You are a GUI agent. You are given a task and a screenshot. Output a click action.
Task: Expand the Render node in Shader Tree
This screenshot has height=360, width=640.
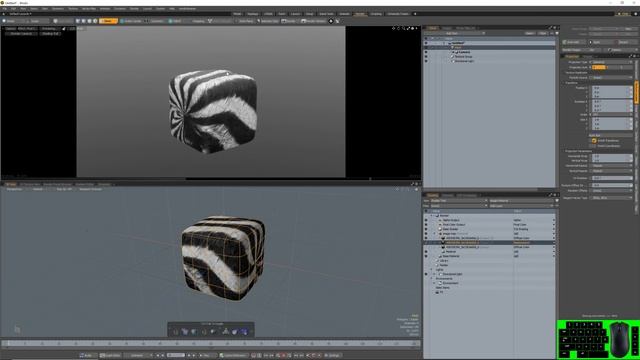(432, 216)
